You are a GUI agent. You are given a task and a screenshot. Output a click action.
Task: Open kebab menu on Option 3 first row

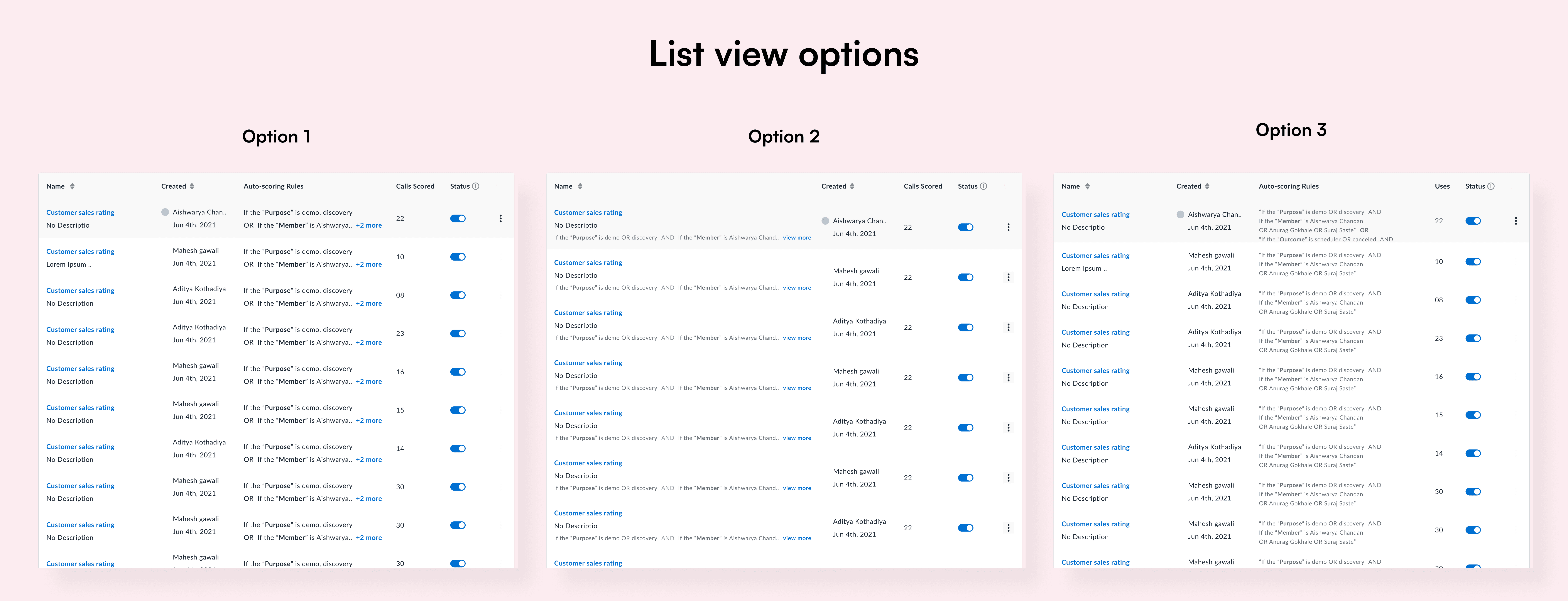[1516, 221]
